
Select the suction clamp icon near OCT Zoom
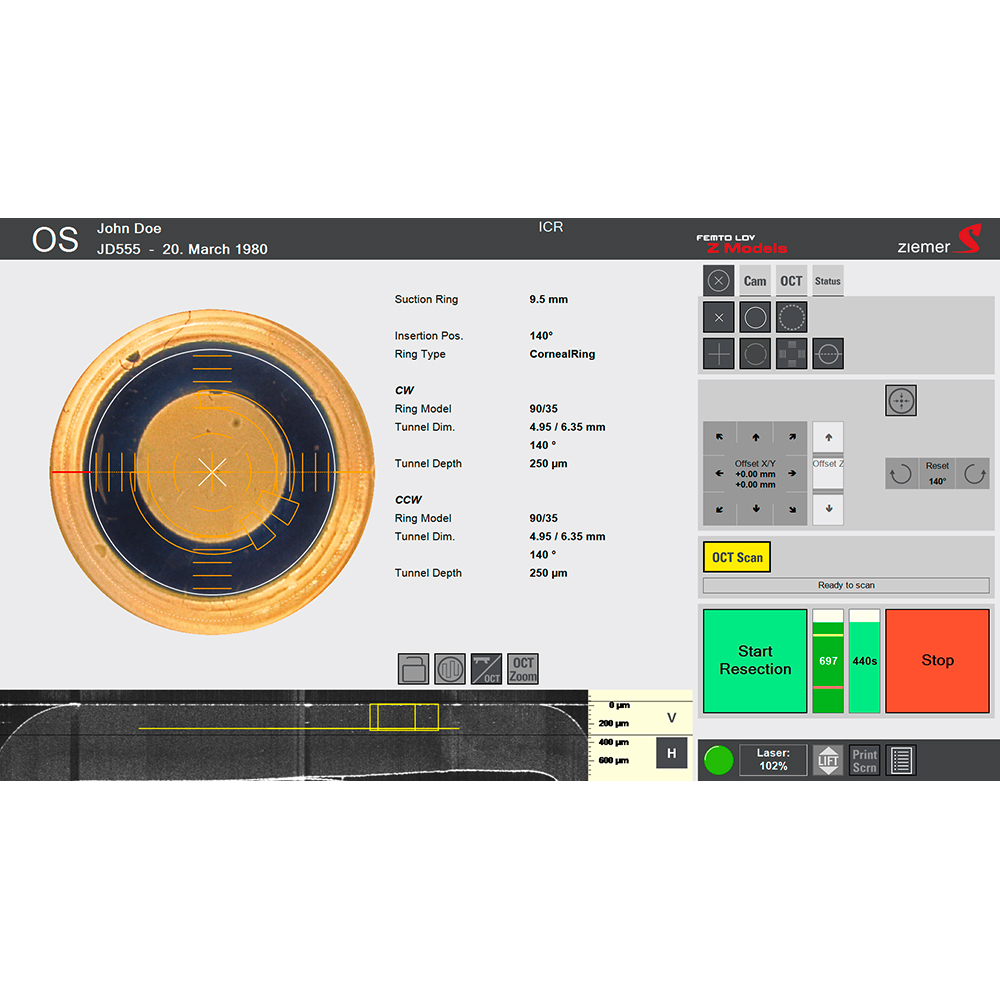point(413,668)
